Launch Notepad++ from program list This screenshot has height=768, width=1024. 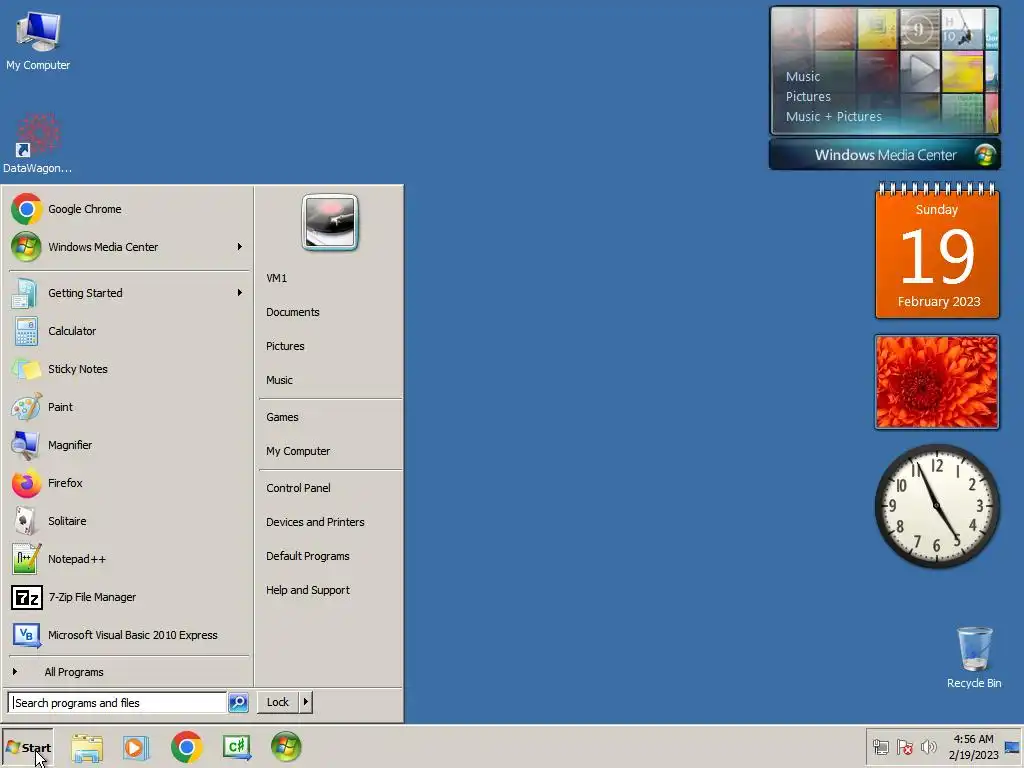129,559
